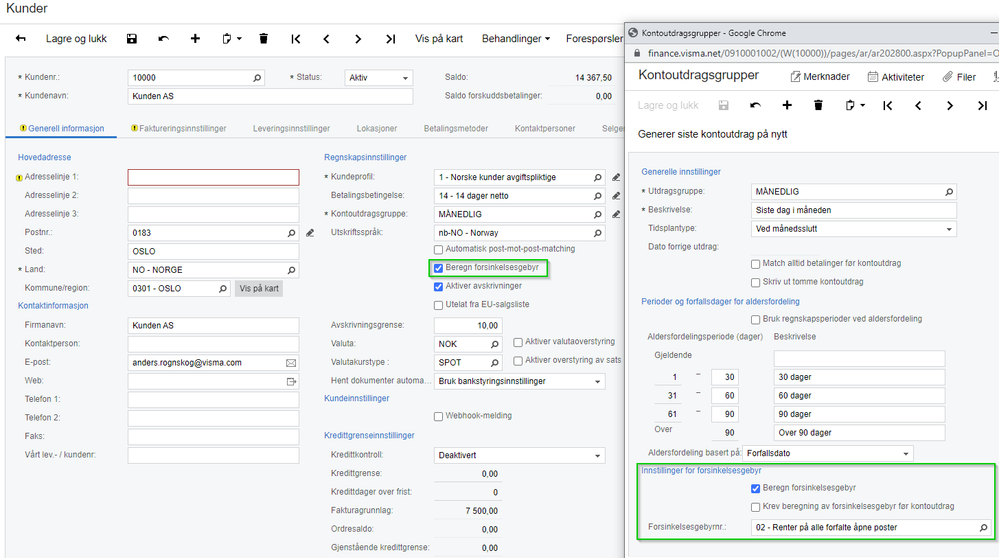
Task: Click Beskrivelse field Siste dag i måneden
Action: pyautogui.click(x=854, y=210)
